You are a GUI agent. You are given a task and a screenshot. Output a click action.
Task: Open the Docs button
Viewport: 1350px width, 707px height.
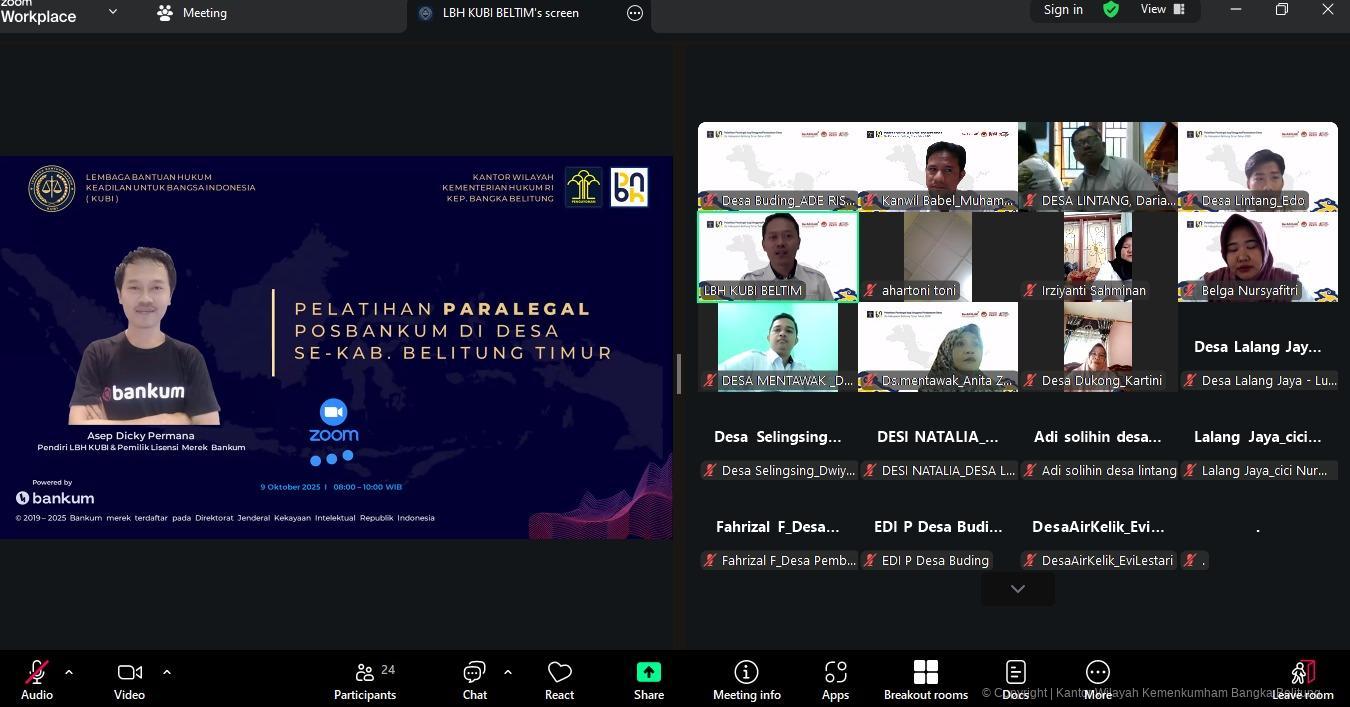1015,680
